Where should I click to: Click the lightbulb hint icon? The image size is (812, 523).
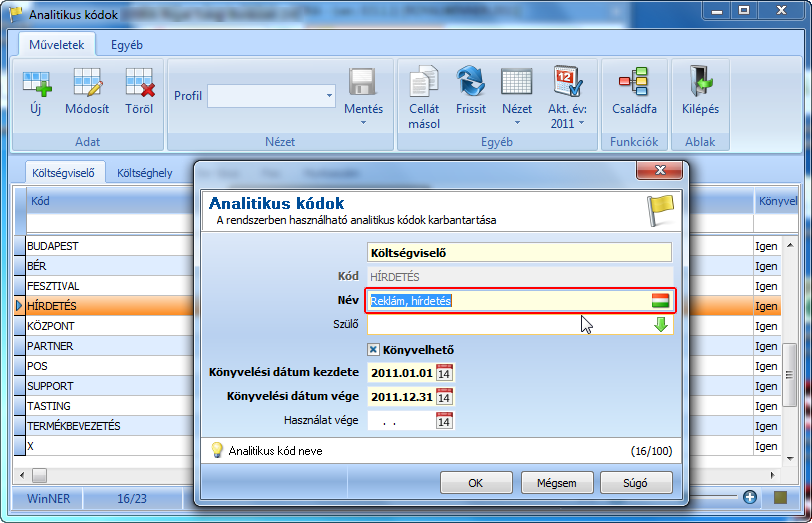pos(217,451)
